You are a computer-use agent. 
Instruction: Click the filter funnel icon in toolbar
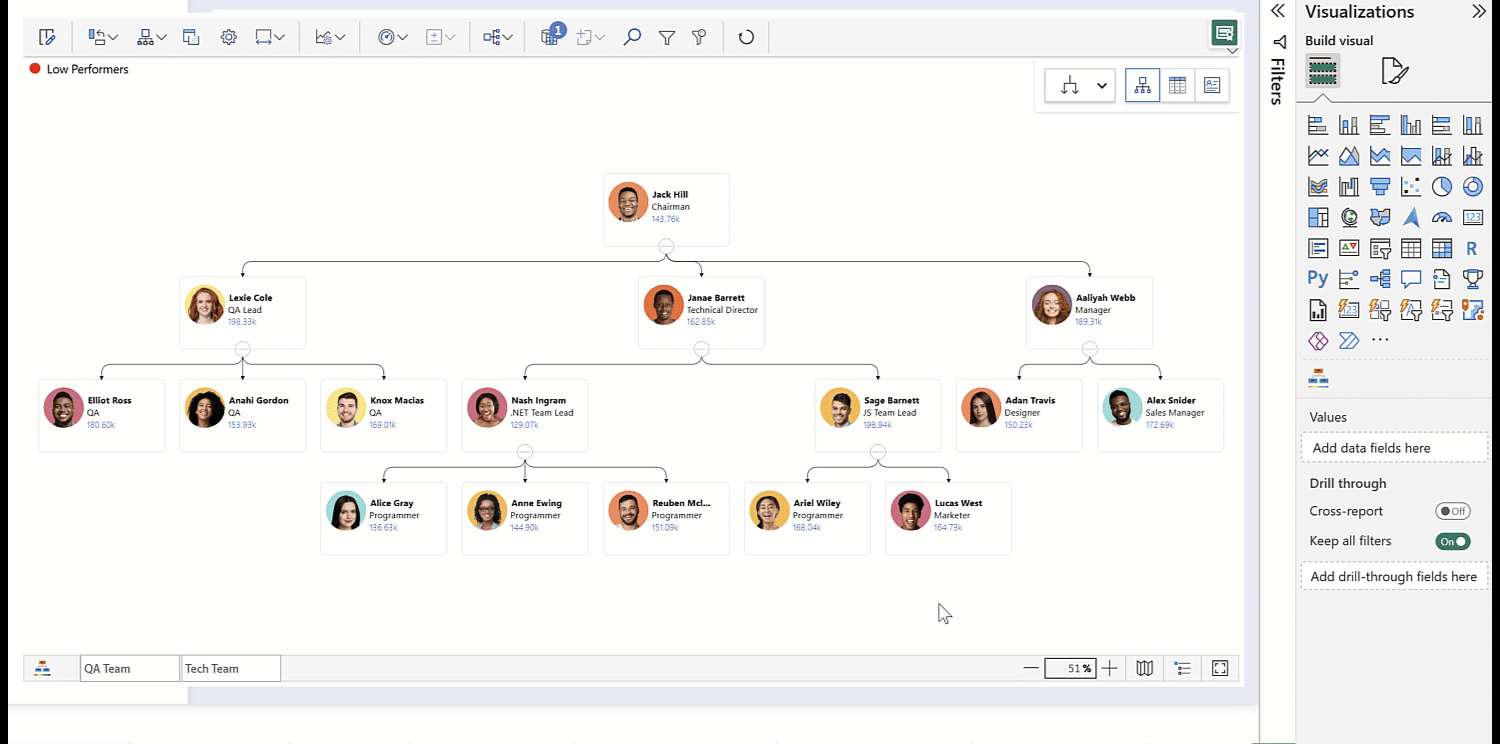(667, 37)
